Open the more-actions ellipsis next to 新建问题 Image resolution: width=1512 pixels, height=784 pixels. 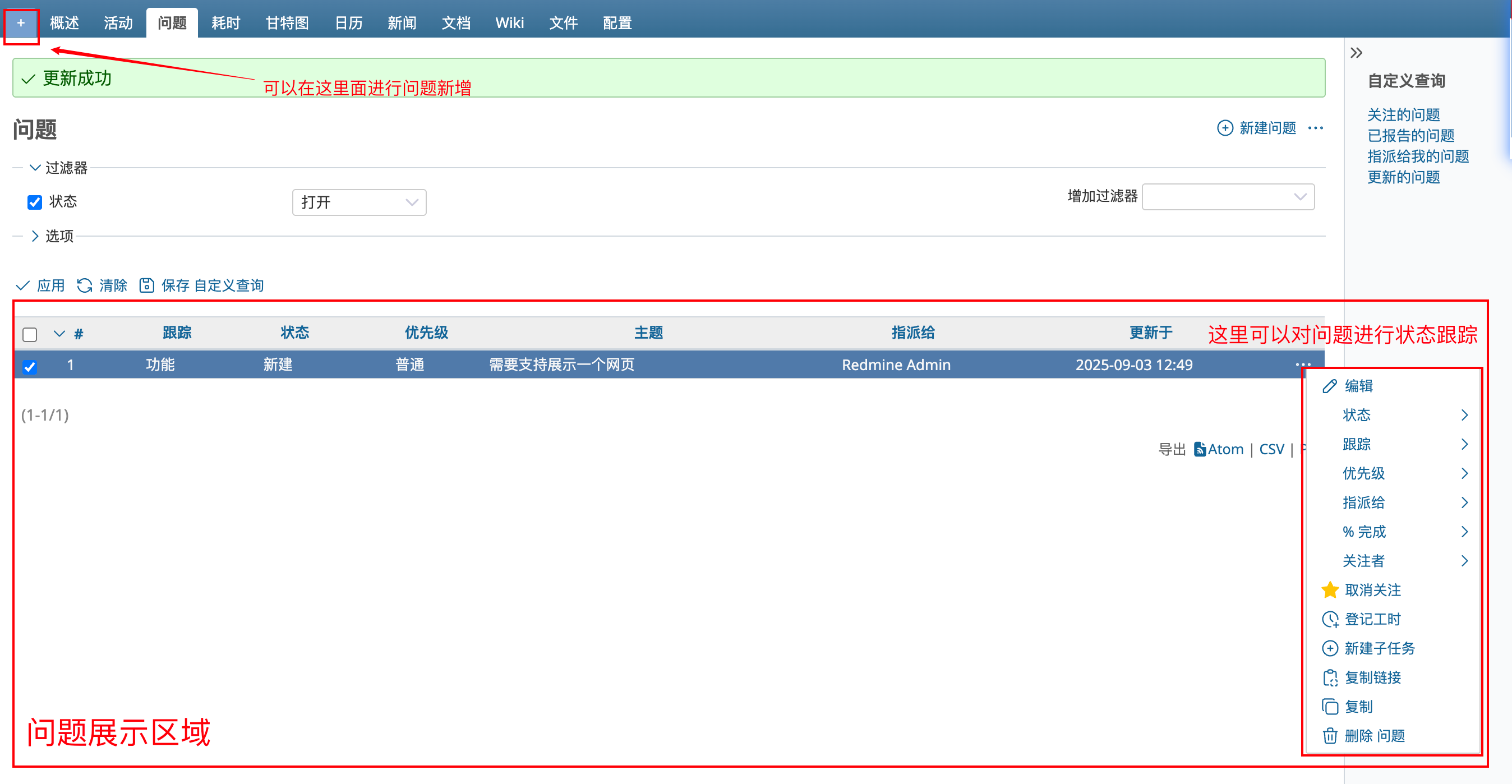tap(1315, 128)
